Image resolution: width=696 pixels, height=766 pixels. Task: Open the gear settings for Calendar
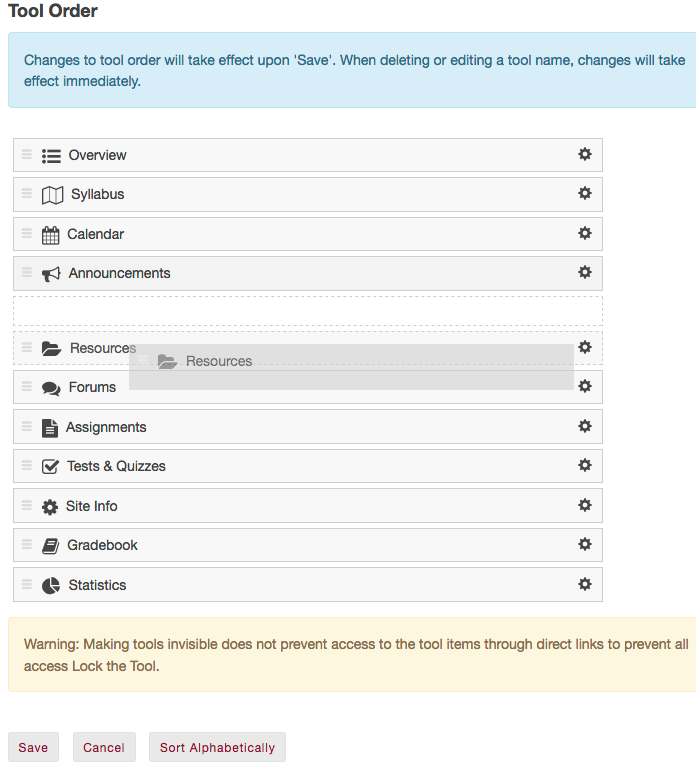coord(585,234)
